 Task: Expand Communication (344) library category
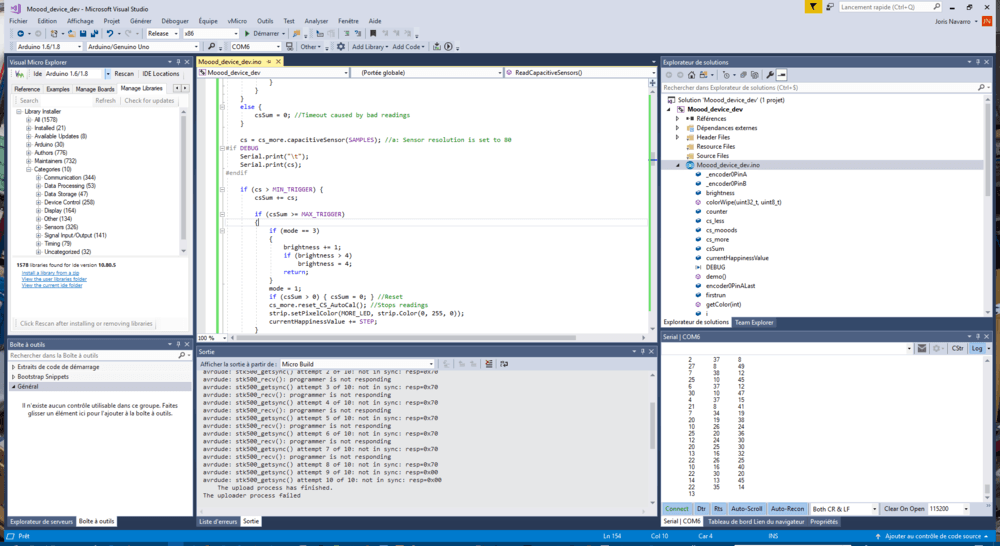[x=38, y=178]
